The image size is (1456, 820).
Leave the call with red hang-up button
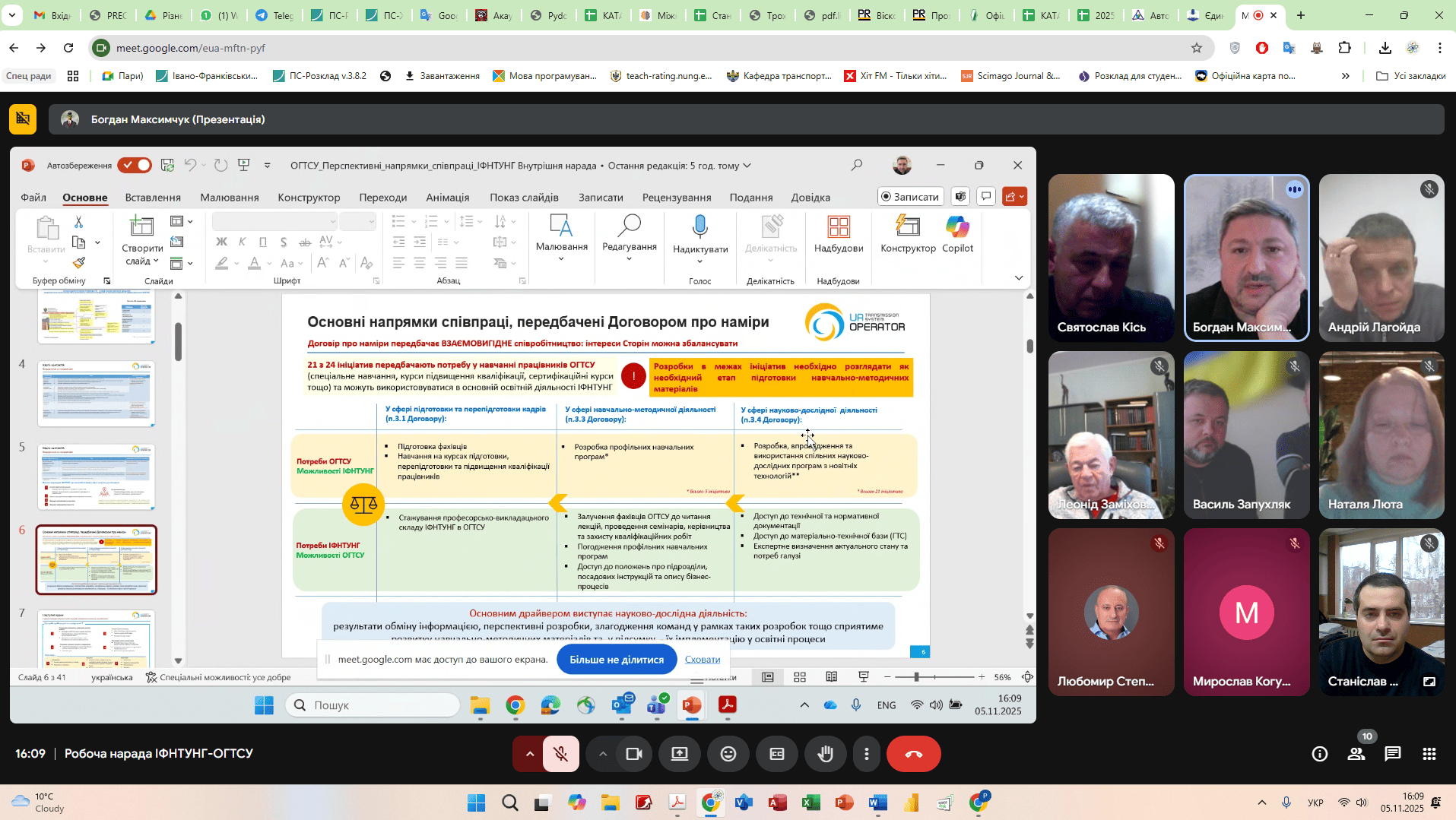[x=913, y=754]
